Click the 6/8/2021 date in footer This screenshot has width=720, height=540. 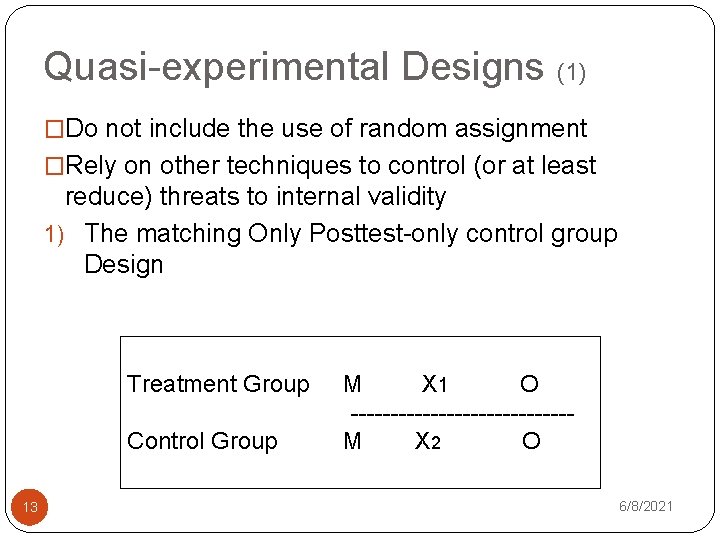(646, 506)
